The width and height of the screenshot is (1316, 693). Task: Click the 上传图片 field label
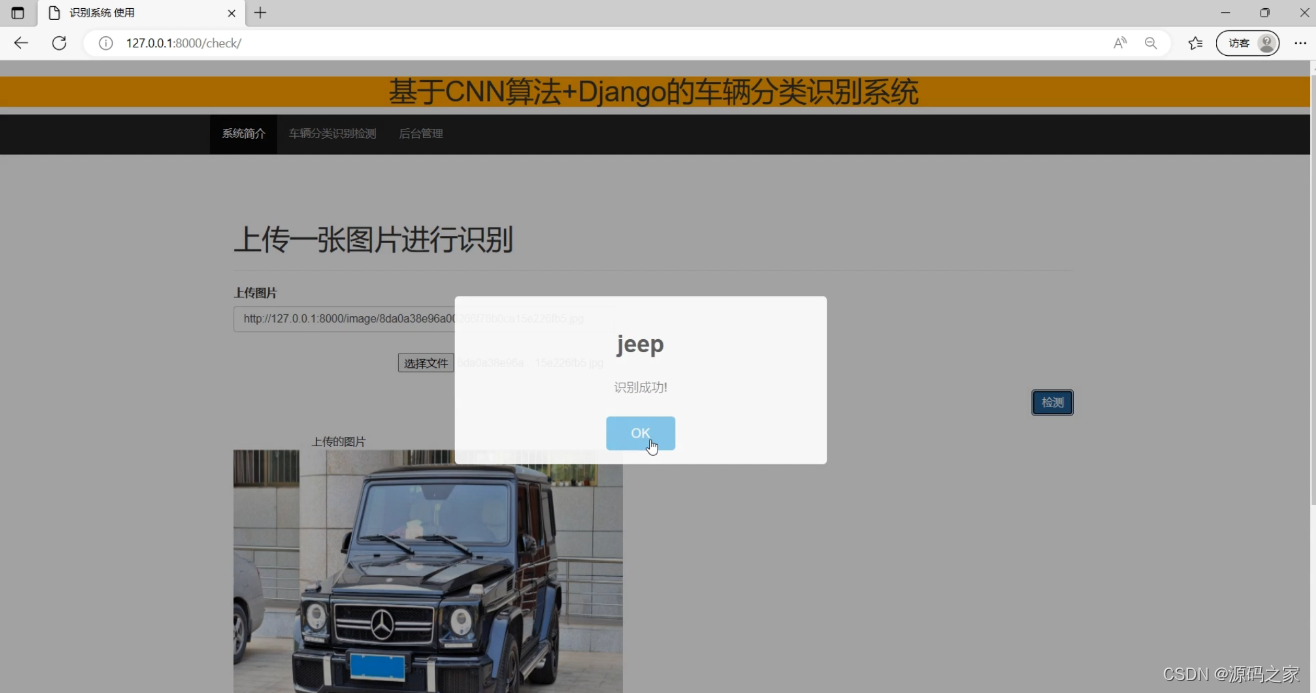(255, 293)
